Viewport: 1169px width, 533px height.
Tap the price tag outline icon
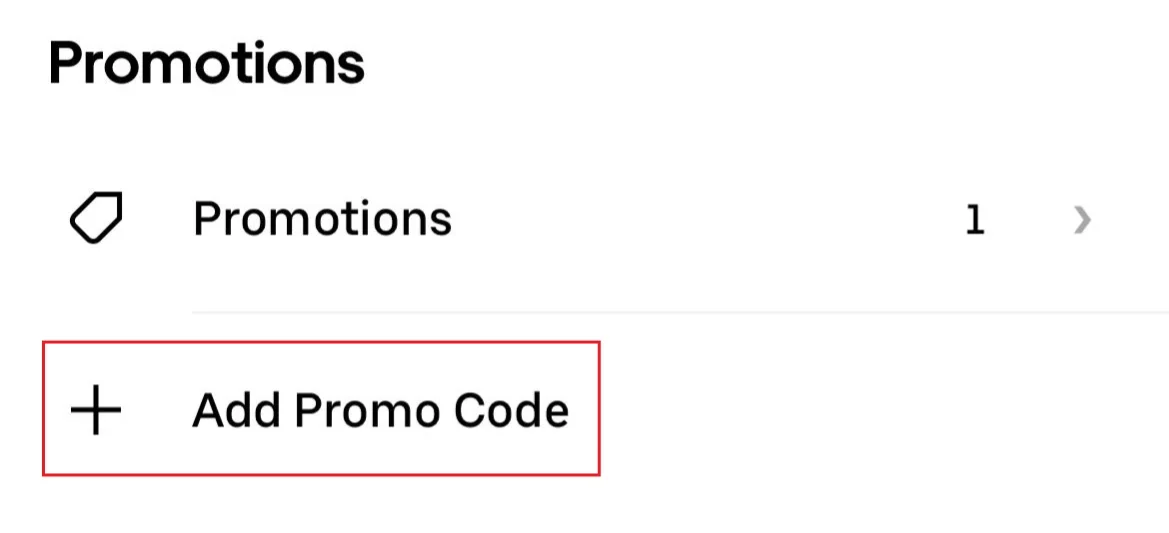pyautogui.click(x=96, y=219)
